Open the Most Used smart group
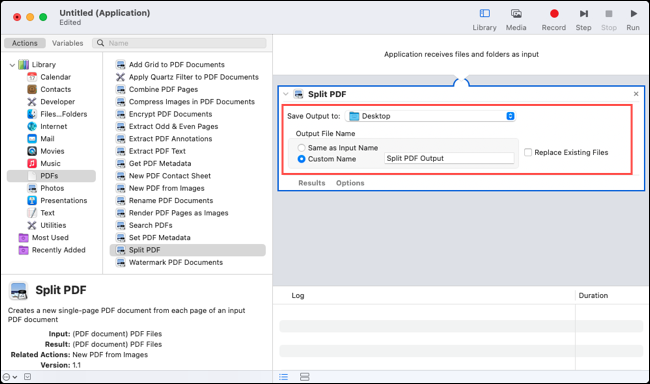Screen dimensions: 650x384 point(50,238)
